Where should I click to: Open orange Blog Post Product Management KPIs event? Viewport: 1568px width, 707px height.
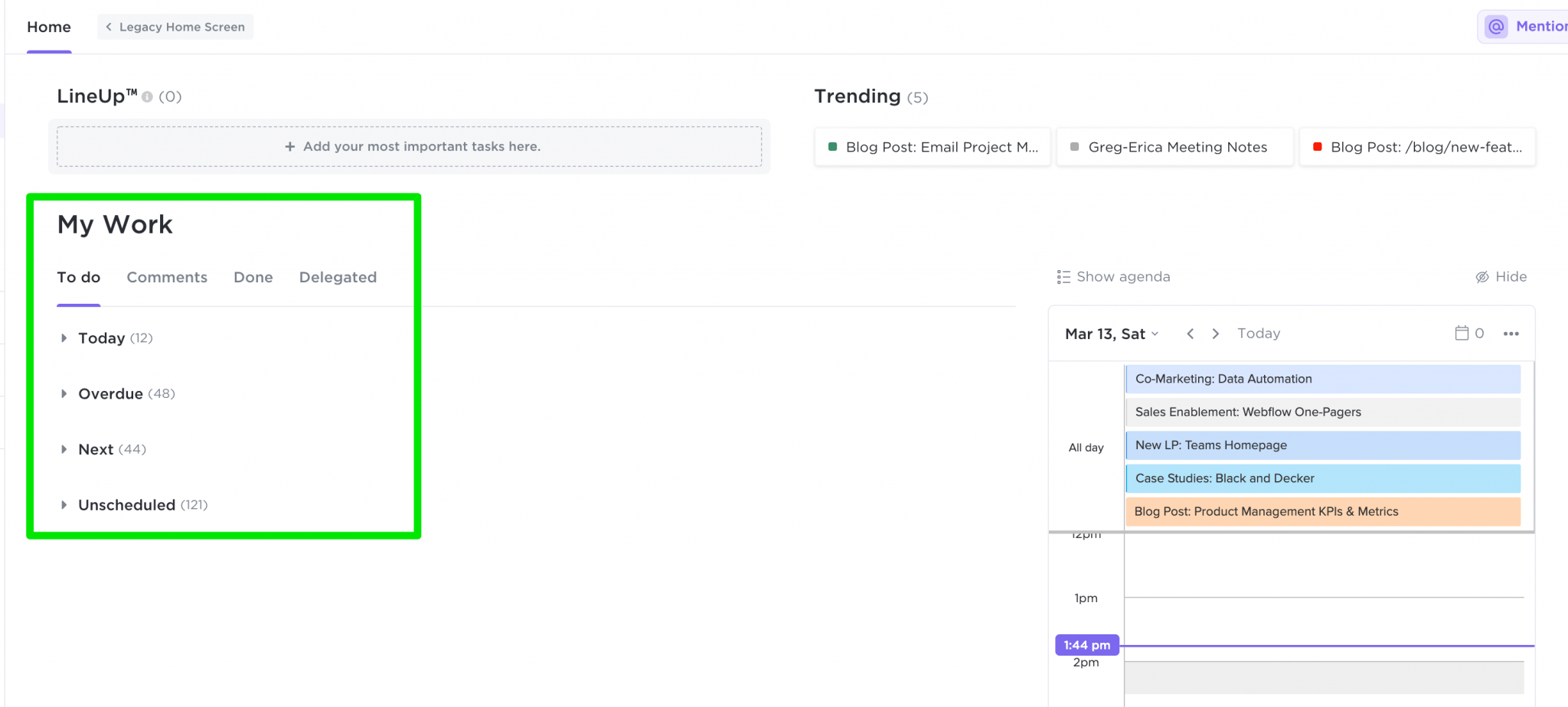(x=1322, y=511)
